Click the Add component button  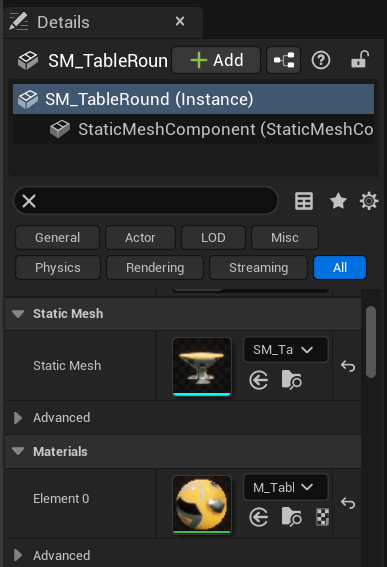216,60
